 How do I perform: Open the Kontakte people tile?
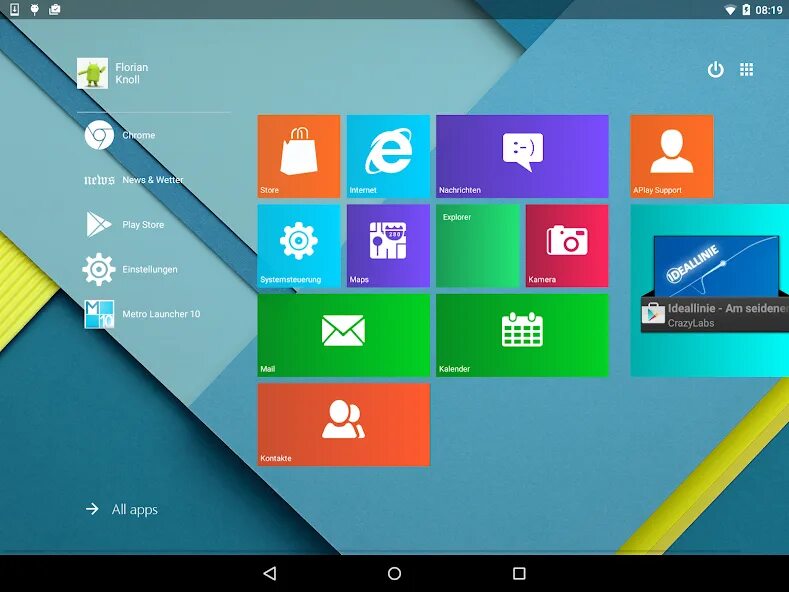point(344,424)
